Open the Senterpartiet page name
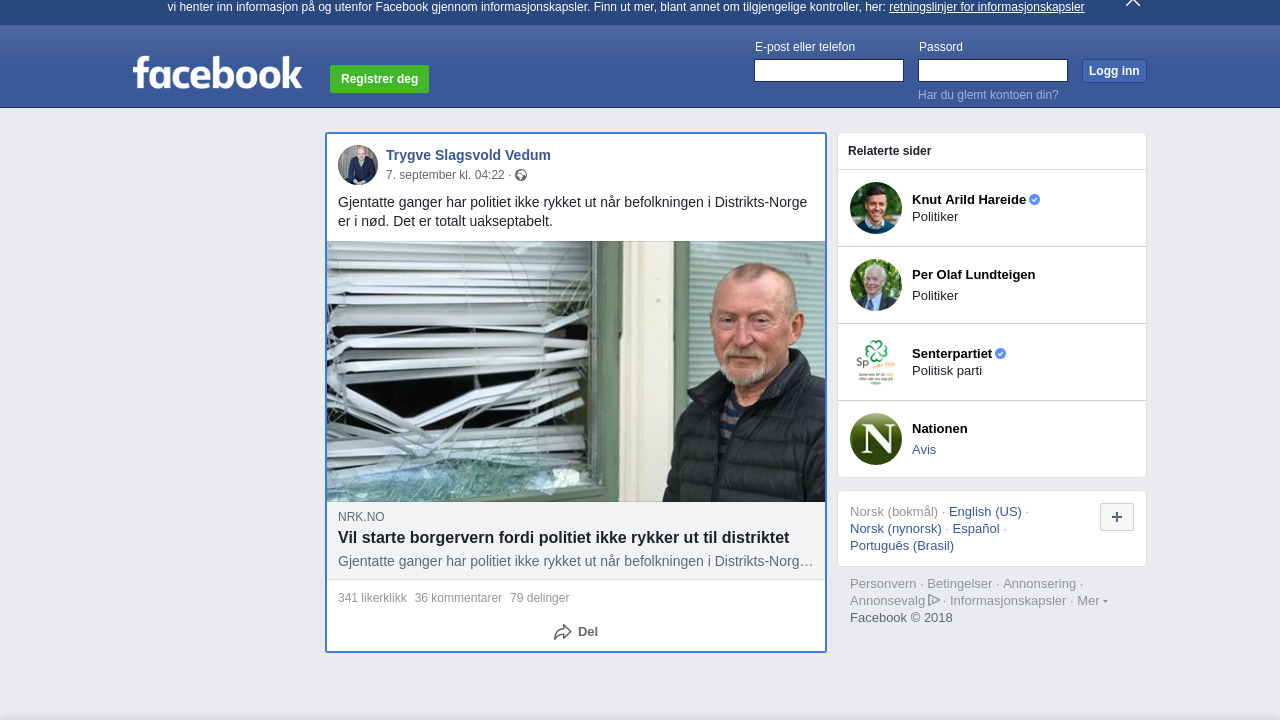Screen dimensions: 1280x720 [952, 353]
